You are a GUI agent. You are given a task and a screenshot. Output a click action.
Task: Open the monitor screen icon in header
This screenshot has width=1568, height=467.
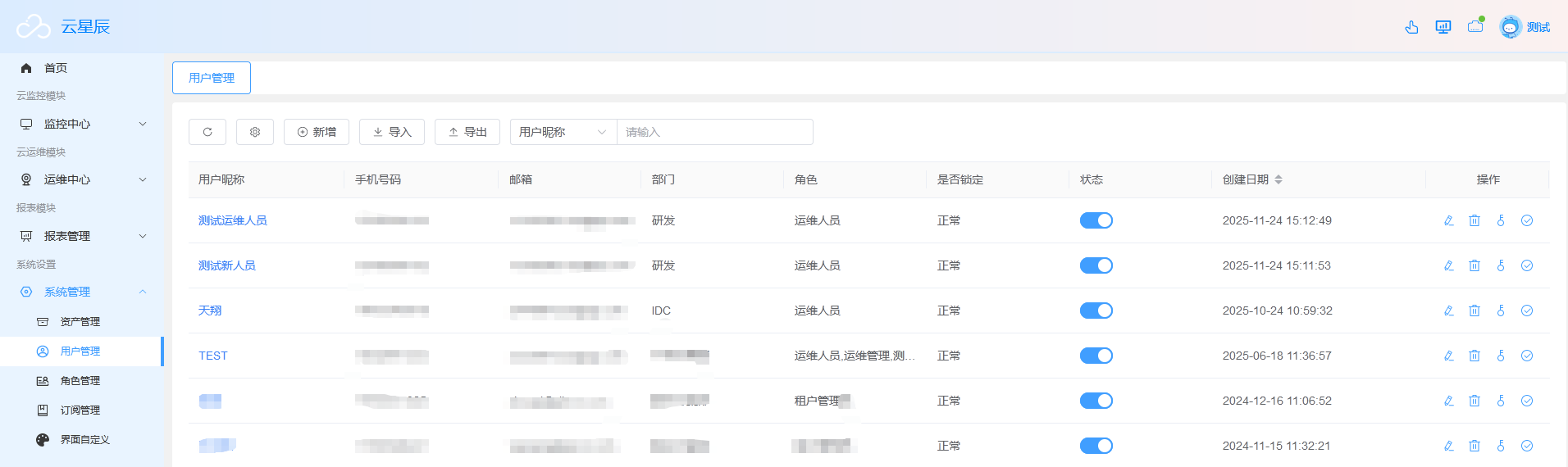(1443, 27)
